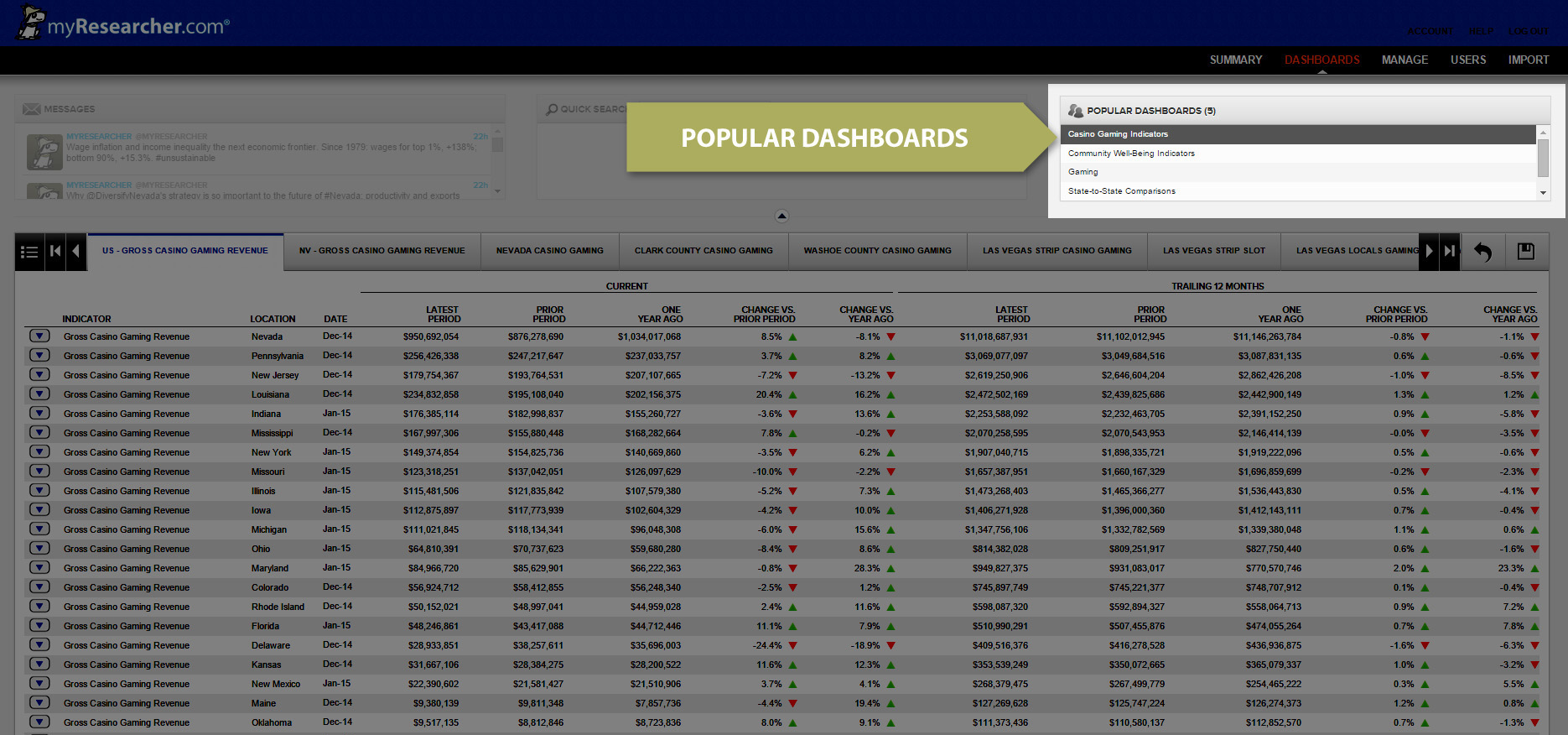Viewport: 1568px width, 735px height.
Task: Expand the Michigan row dropdown
Action: [x=39, y=529]
